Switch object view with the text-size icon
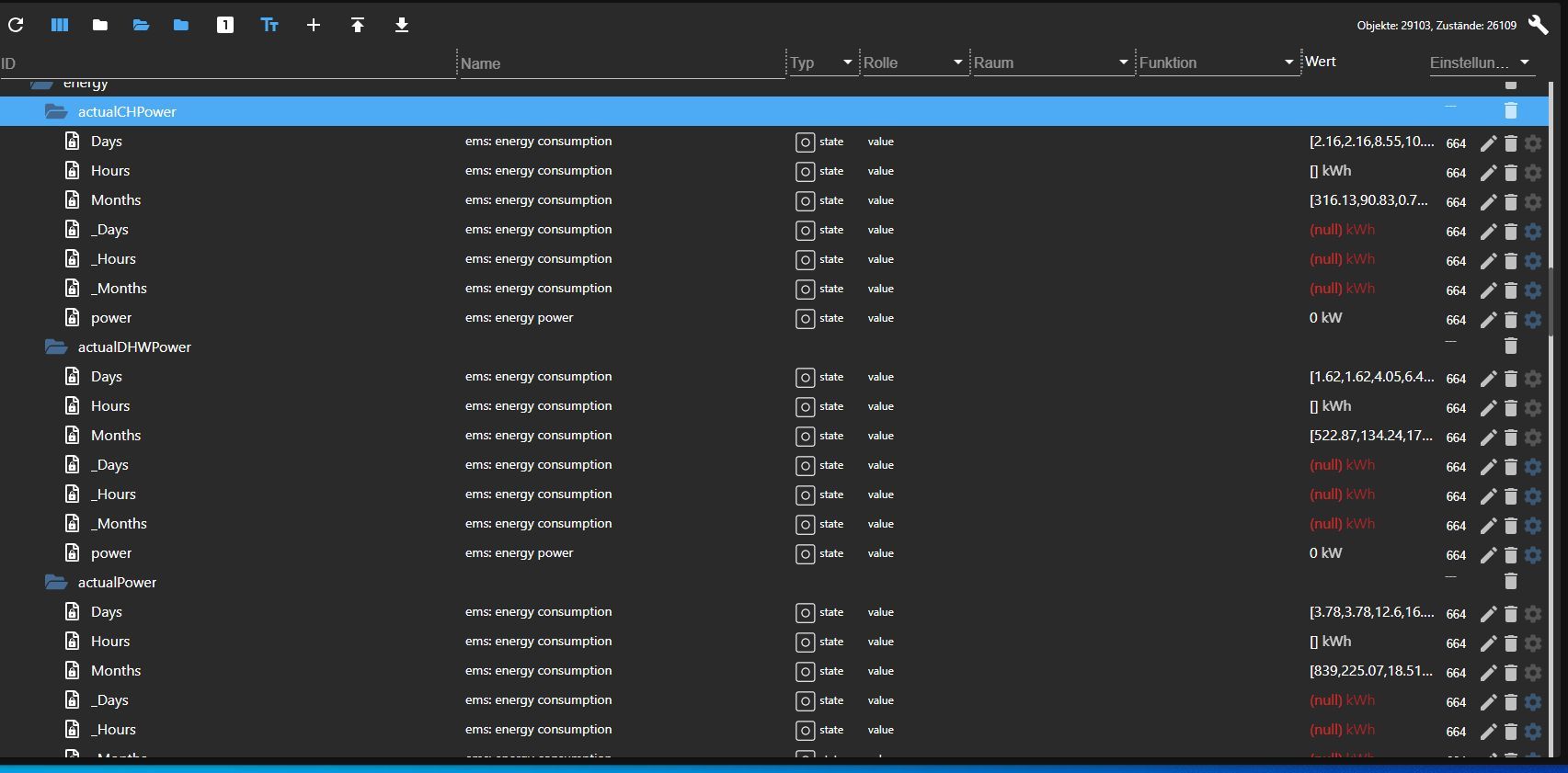Screen dimensions: 1568x773 (269, 25)
